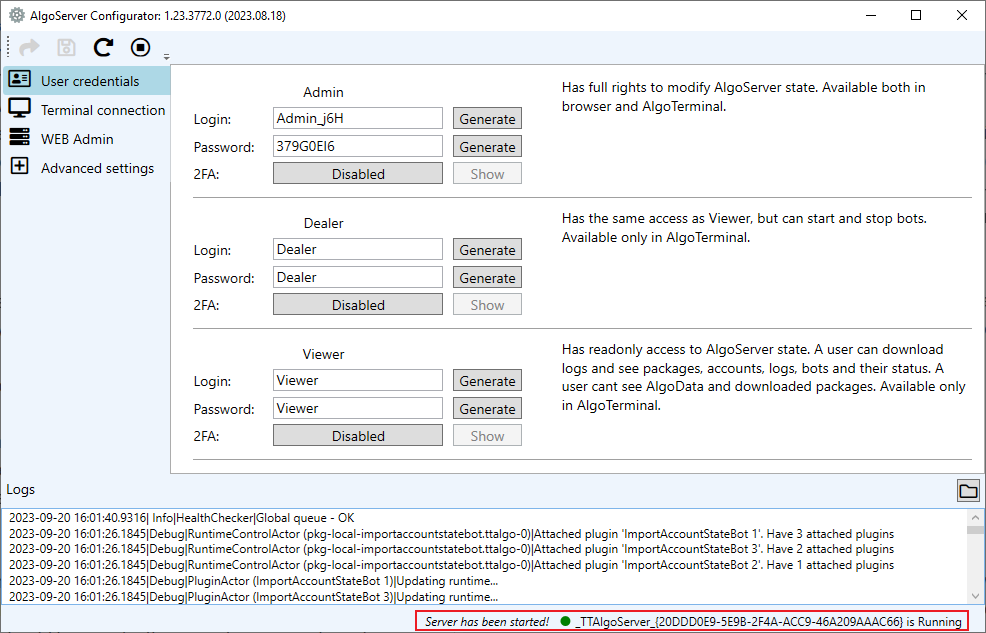This screenshot has height=633, width=986.
Task: Click the Dealer login input field
Action: [358, 250]
